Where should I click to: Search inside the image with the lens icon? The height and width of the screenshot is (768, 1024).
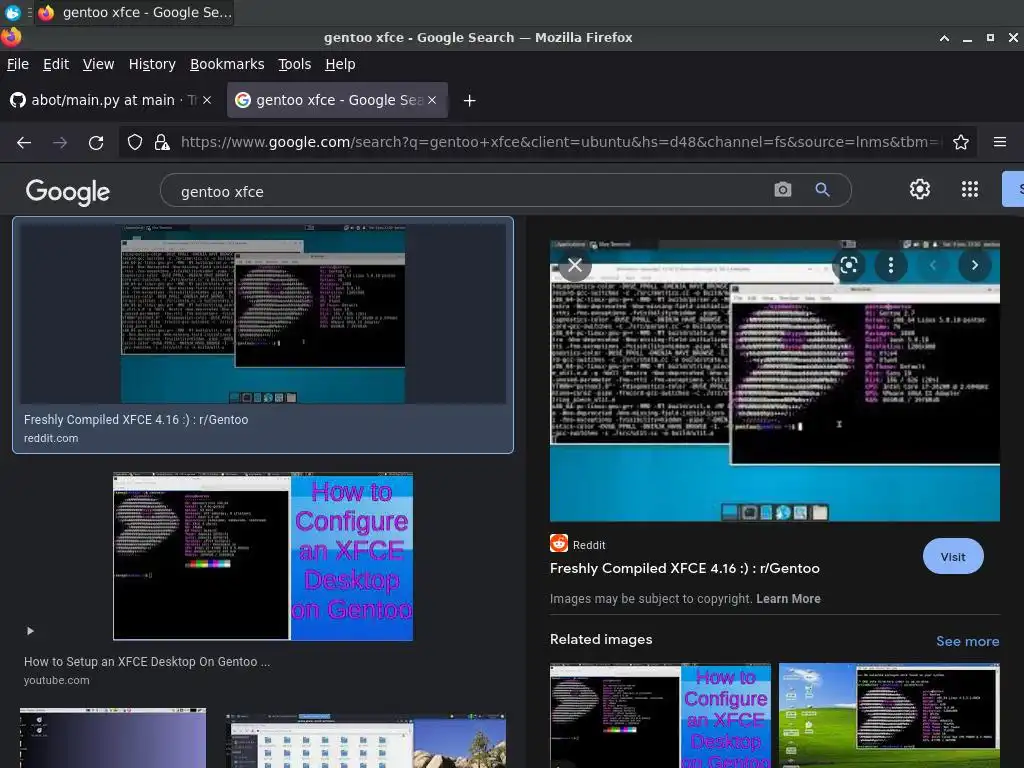pyautogui.click(x=848, y=265)
